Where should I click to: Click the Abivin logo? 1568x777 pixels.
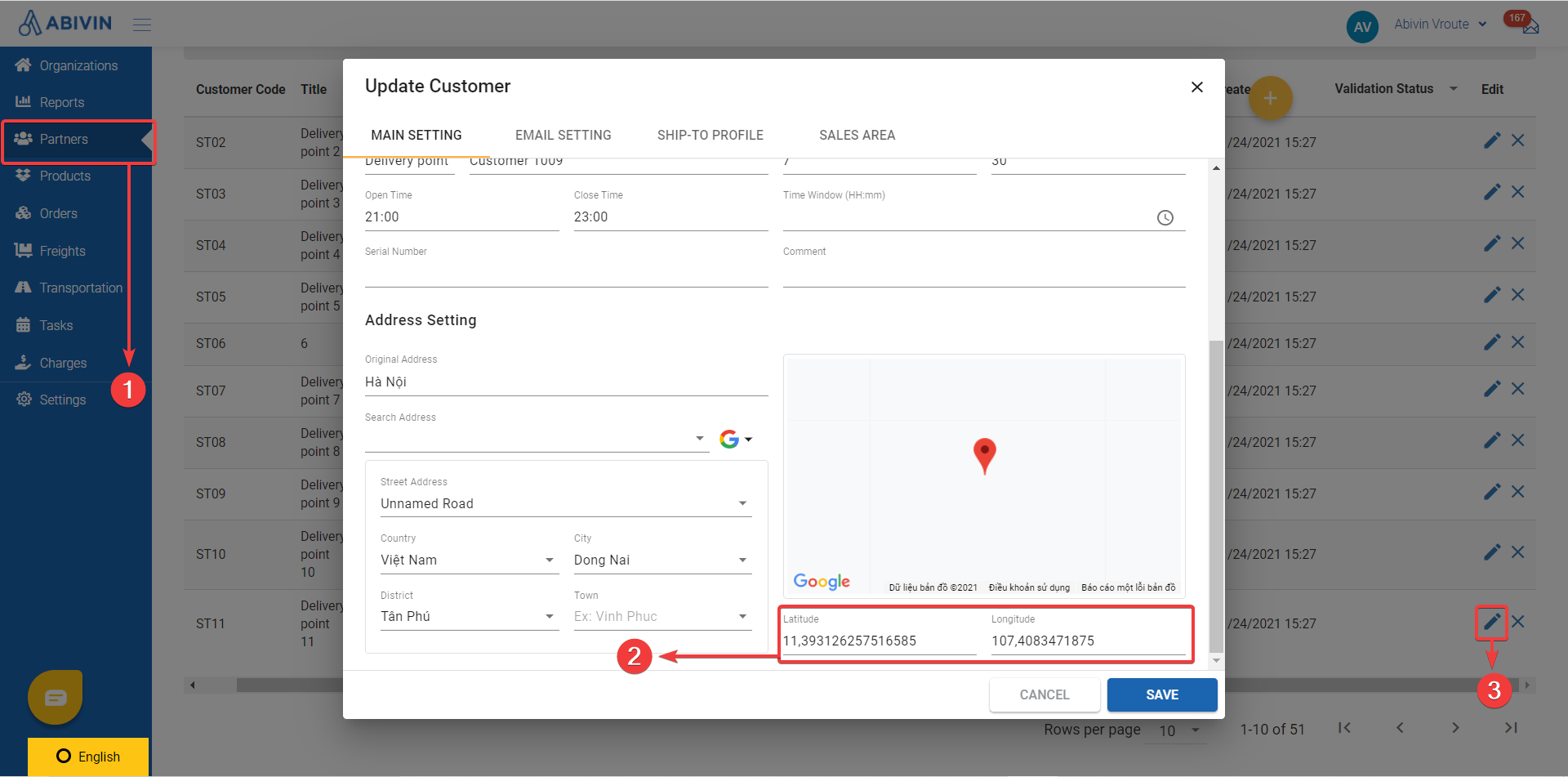click(65, 23)
